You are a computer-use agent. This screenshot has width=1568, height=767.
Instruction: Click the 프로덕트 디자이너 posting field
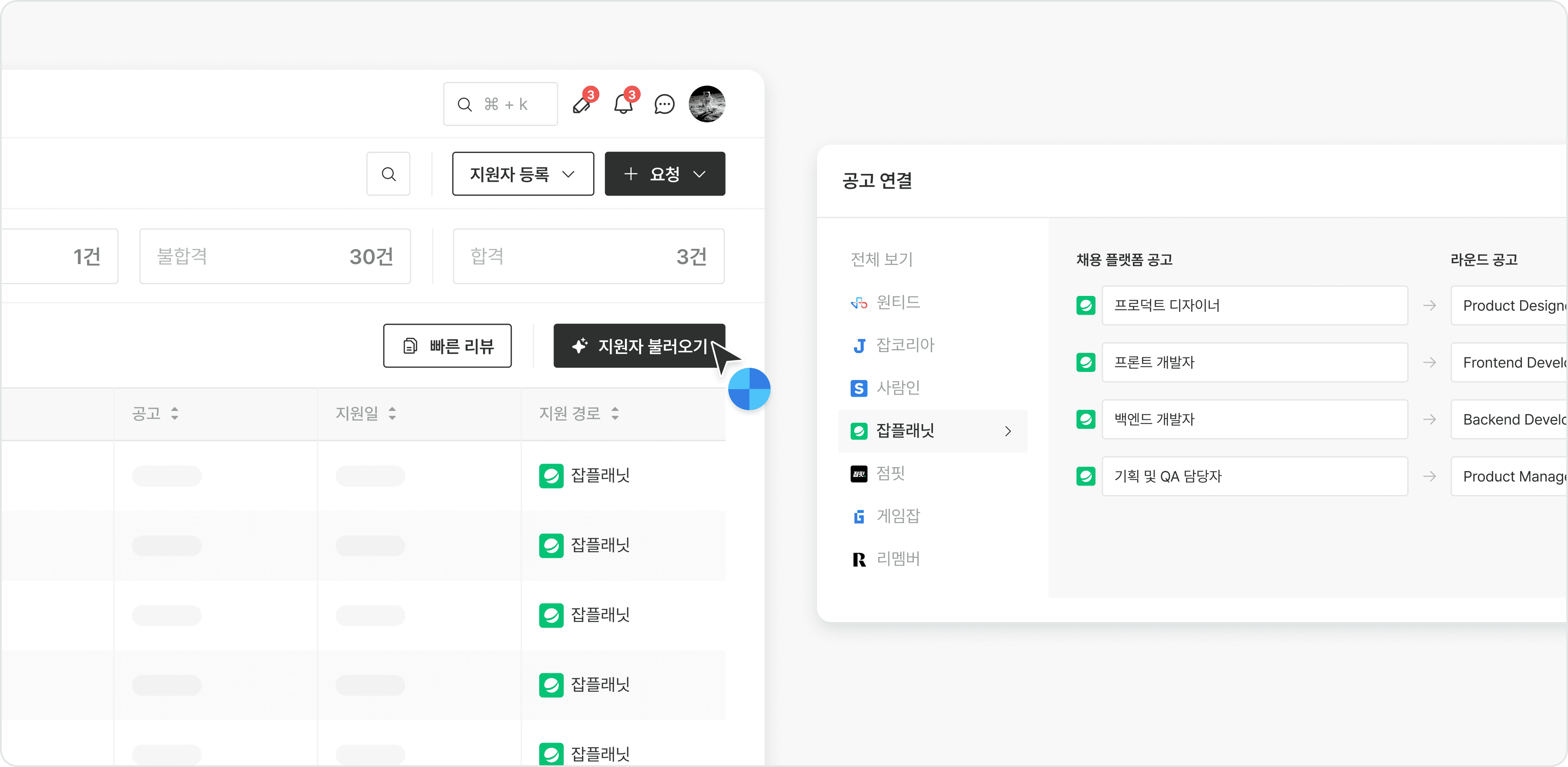(x=1254, y=305)
